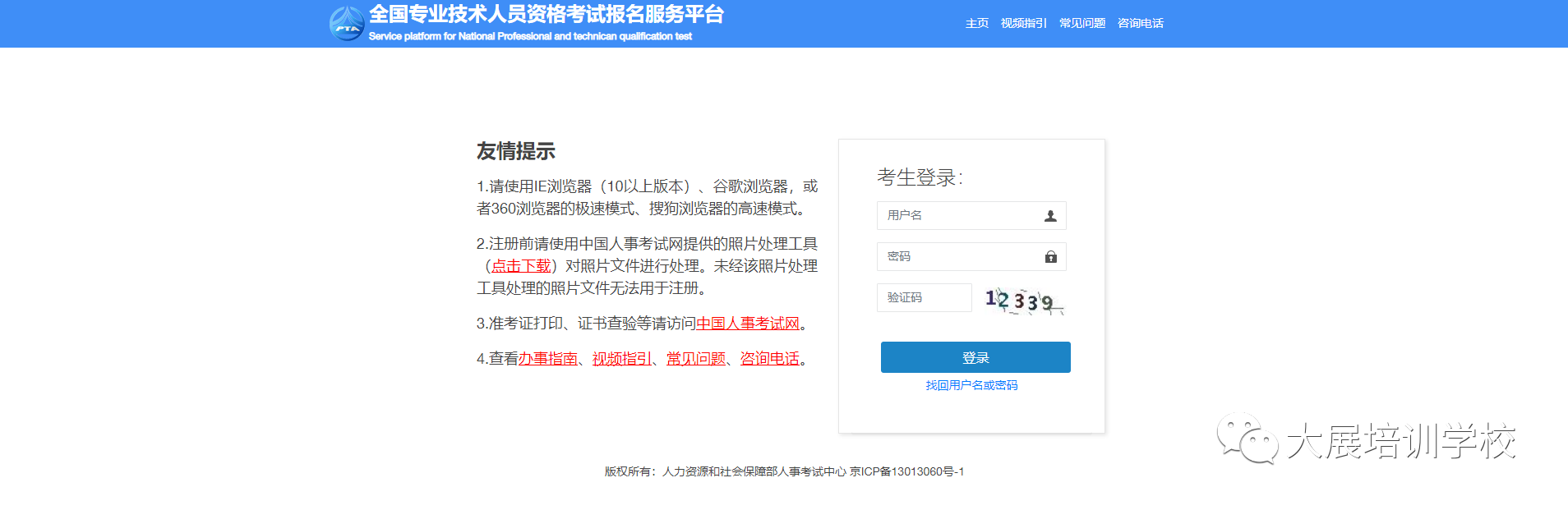The width and height of the screenshot is (1568, 510).
Task: Open the 主页 navigation item
Action: point(976,24)
